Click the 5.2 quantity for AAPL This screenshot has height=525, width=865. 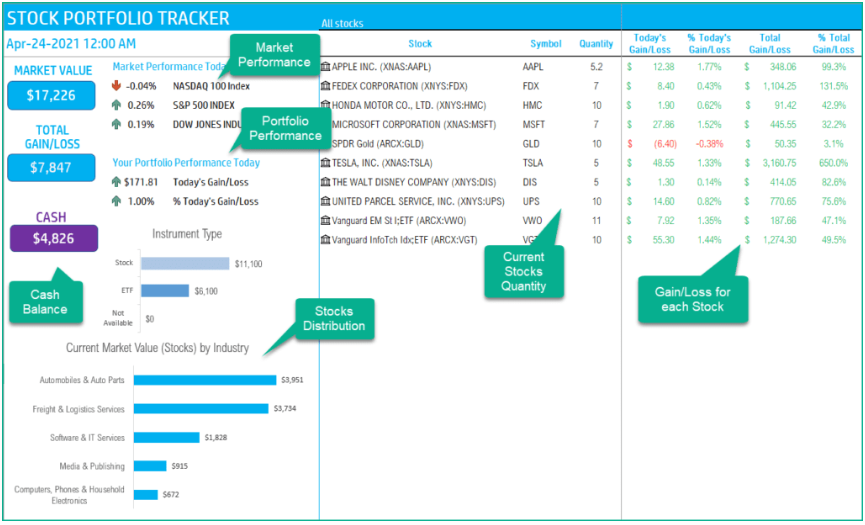tap(596, 67)
